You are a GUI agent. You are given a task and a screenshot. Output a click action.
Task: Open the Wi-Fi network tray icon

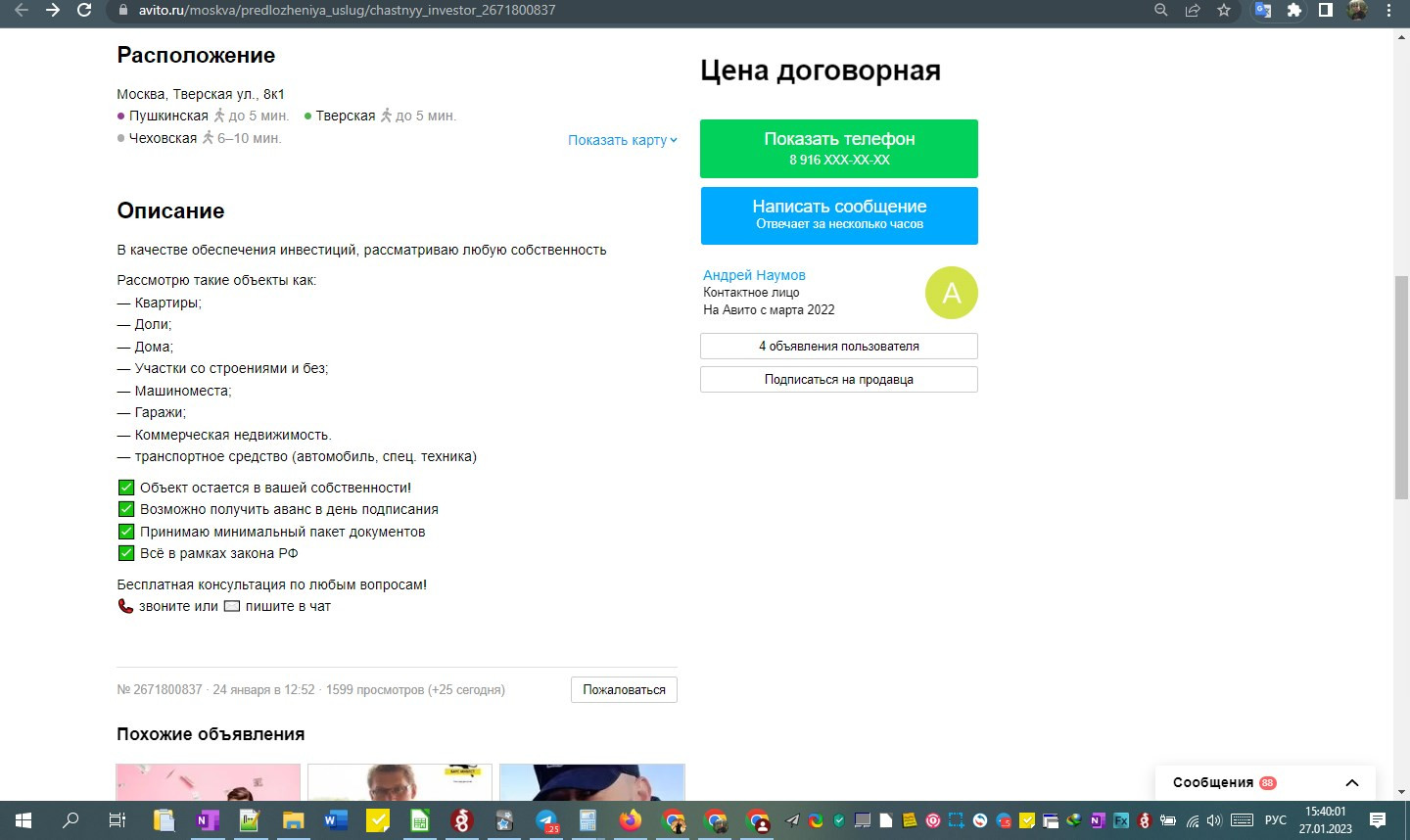(x=1193, y=820)
